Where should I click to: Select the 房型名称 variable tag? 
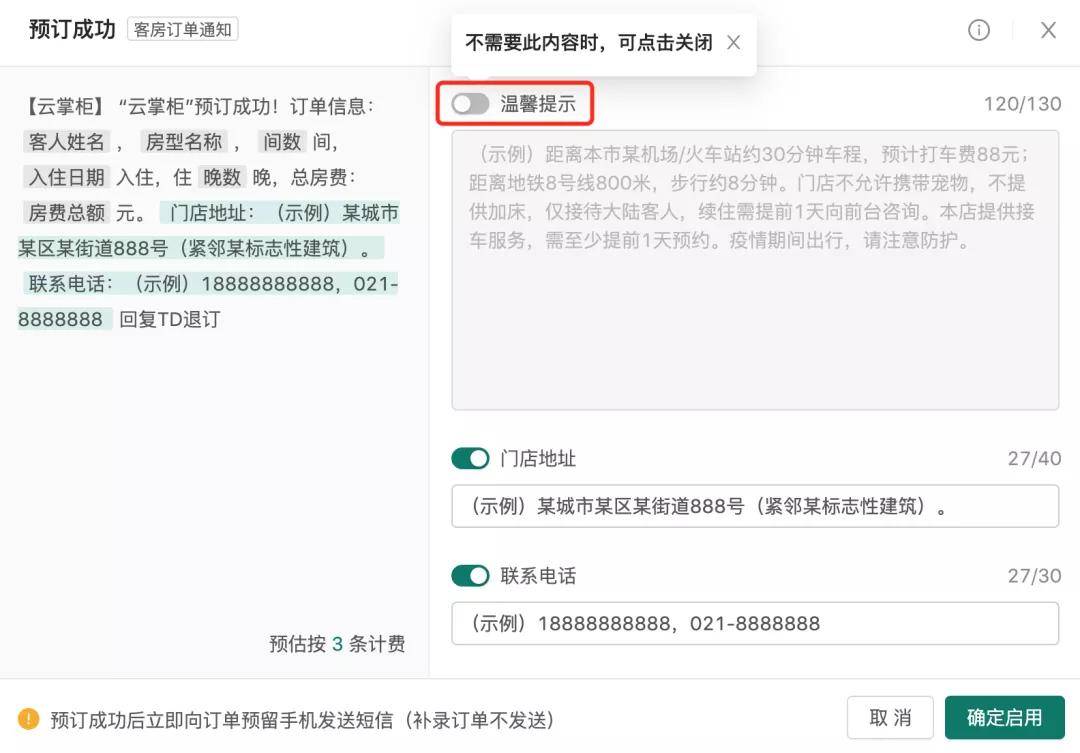[x=184, y=142]
